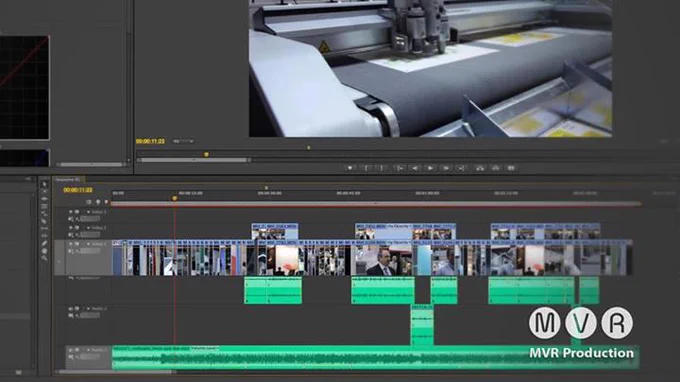This screenshot has width=680, height=382.
Task: Select the Rolling Edit tool
Action: coord(44,206)
